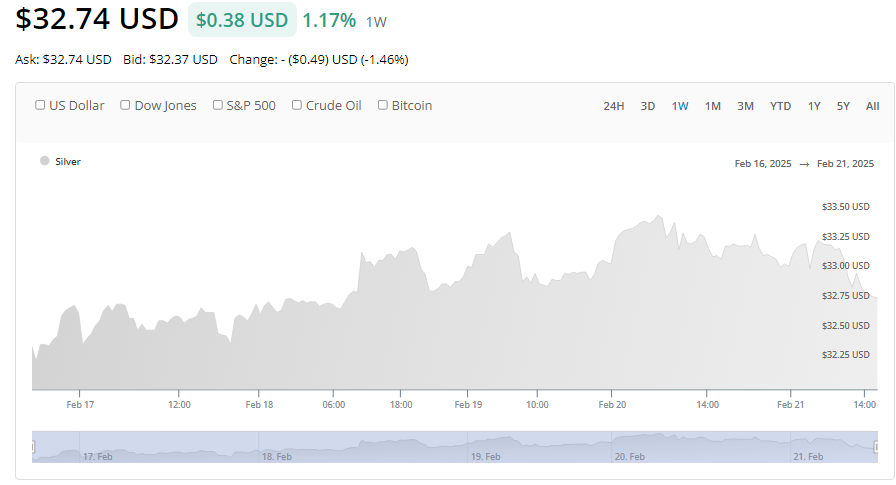Click the Silver legend dot
The width and height of the screenshot is (896, 485).
tap(45, 161)
